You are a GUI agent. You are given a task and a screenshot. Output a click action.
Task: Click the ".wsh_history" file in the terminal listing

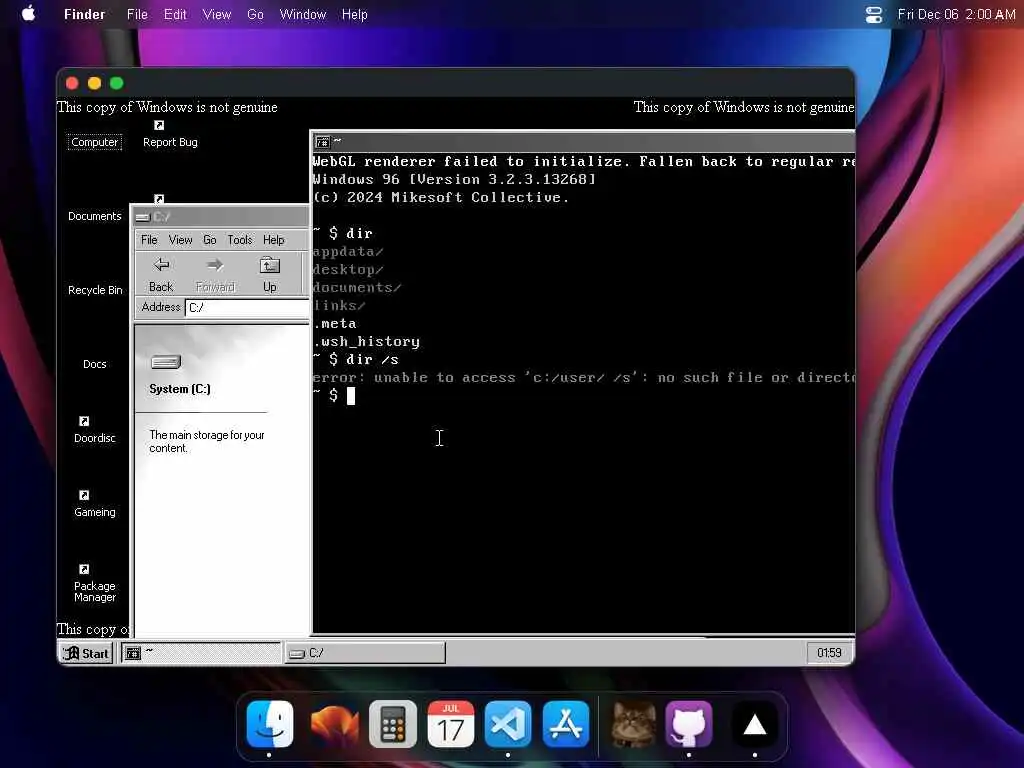pos(366,341)
